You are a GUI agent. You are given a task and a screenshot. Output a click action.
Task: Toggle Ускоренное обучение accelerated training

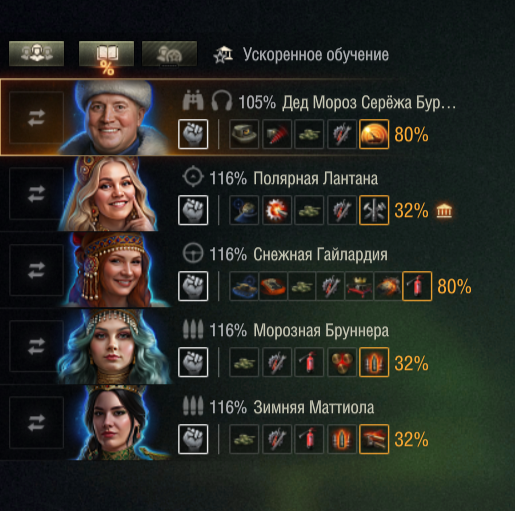tap(301, 54)
